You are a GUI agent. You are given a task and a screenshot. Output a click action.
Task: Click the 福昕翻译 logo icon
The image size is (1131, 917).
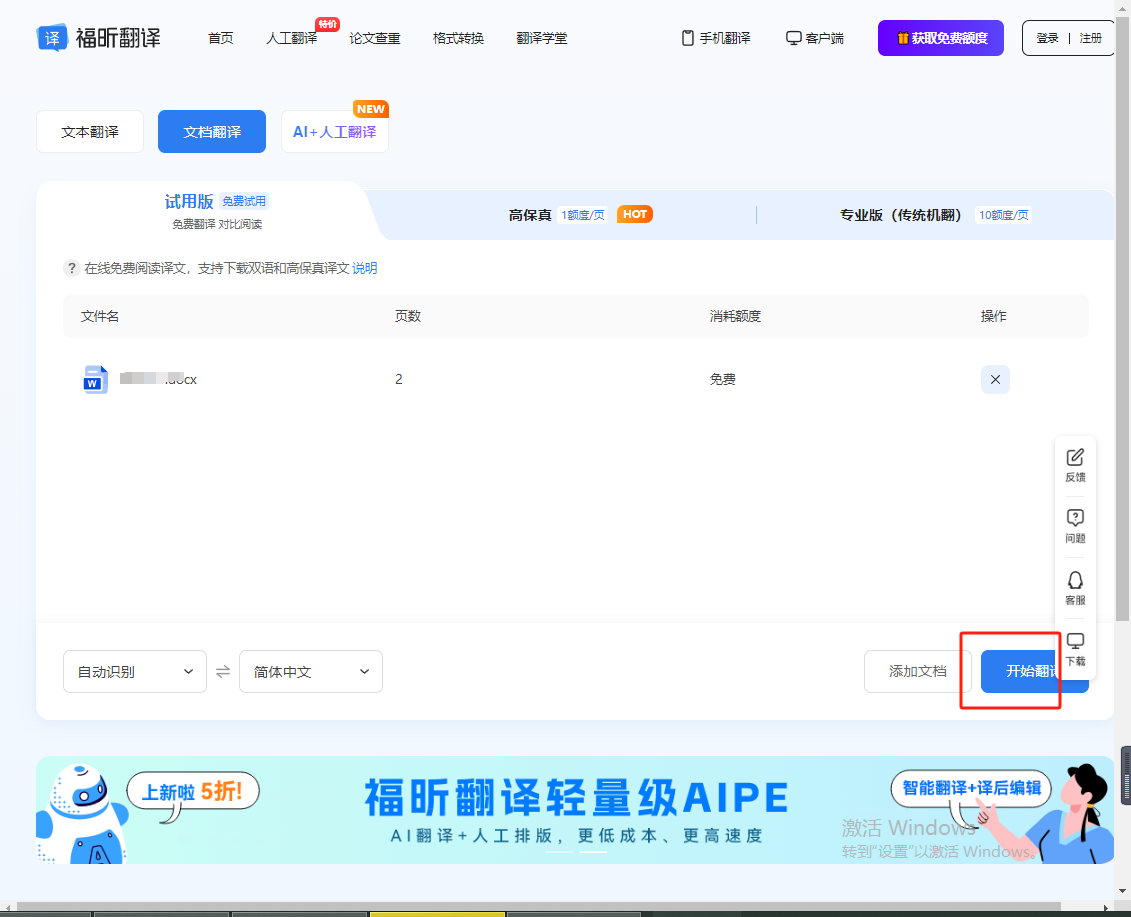52,38
